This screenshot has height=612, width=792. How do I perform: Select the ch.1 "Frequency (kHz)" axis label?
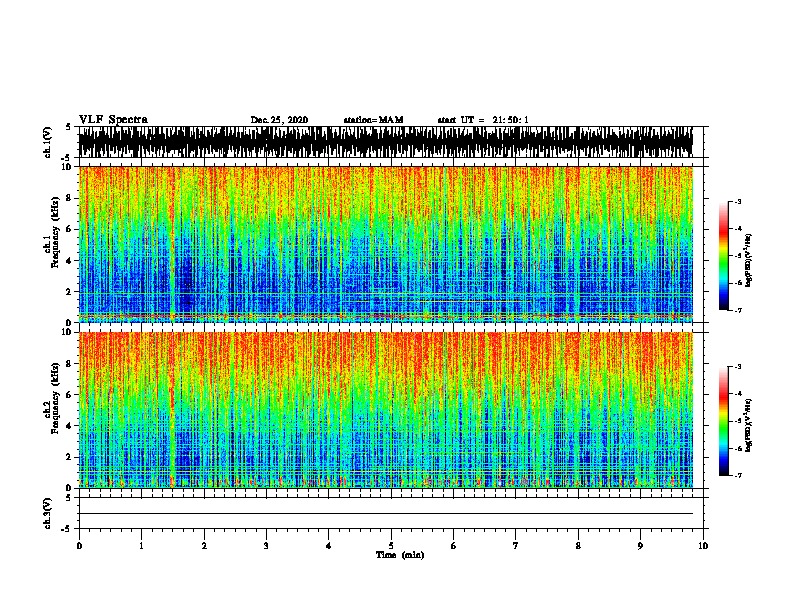coord(55,233)
